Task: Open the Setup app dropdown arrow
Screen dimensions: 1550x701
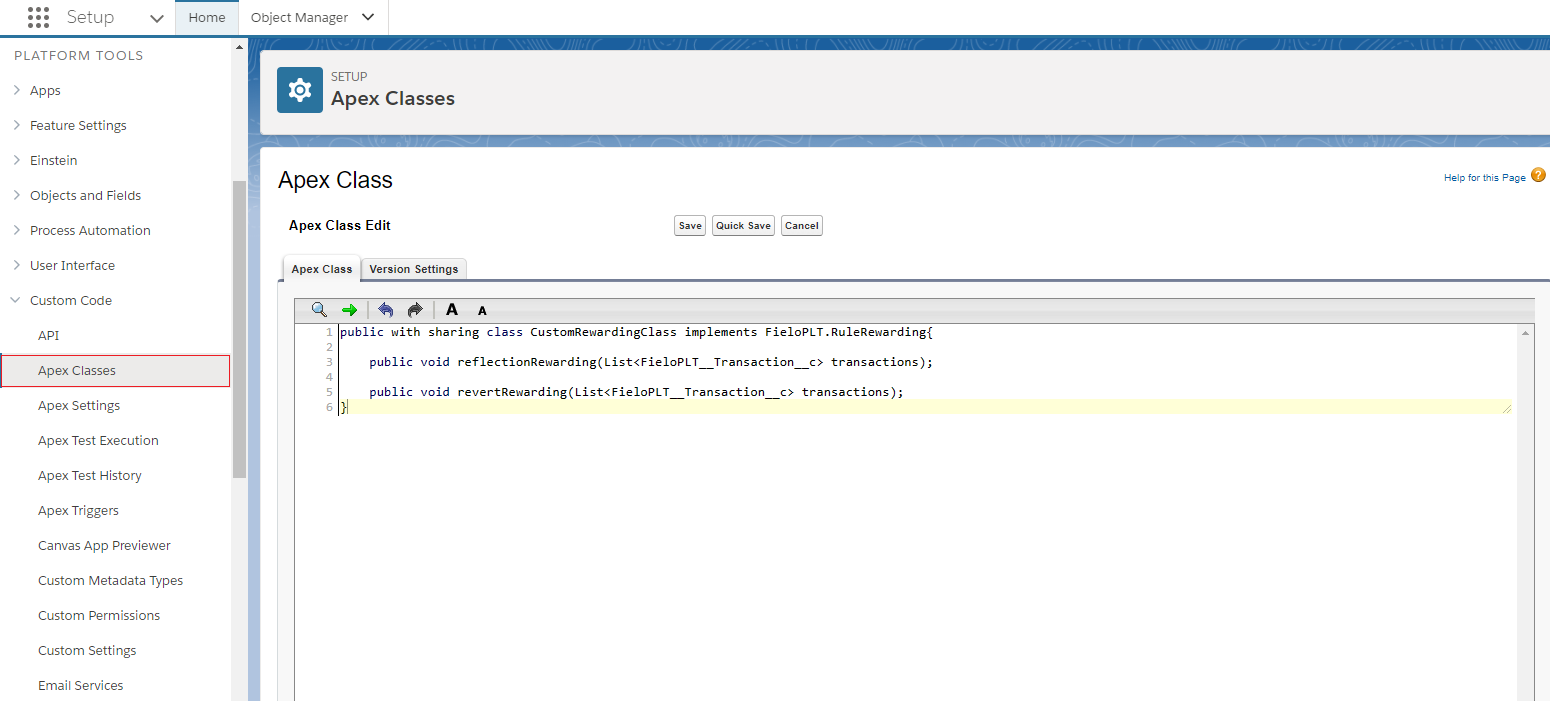Action: click(x=156, y=18)
